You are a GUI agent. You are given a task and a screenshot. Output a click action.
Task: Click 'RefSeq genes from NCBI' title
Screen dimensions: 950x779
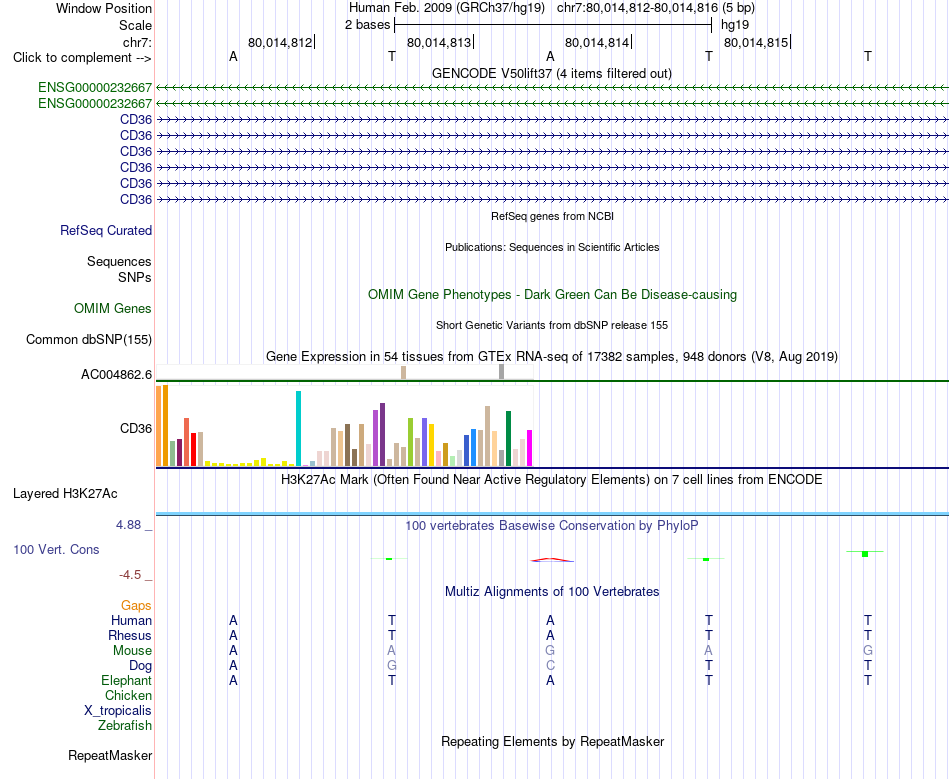click(x=553, y=216)
